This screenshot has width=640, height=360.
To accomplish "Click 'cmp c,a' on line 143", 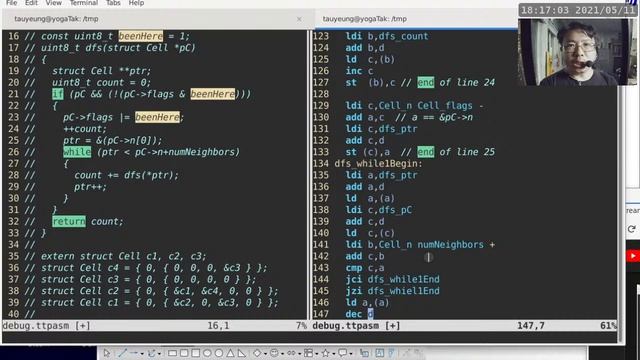I will point(364,268).
